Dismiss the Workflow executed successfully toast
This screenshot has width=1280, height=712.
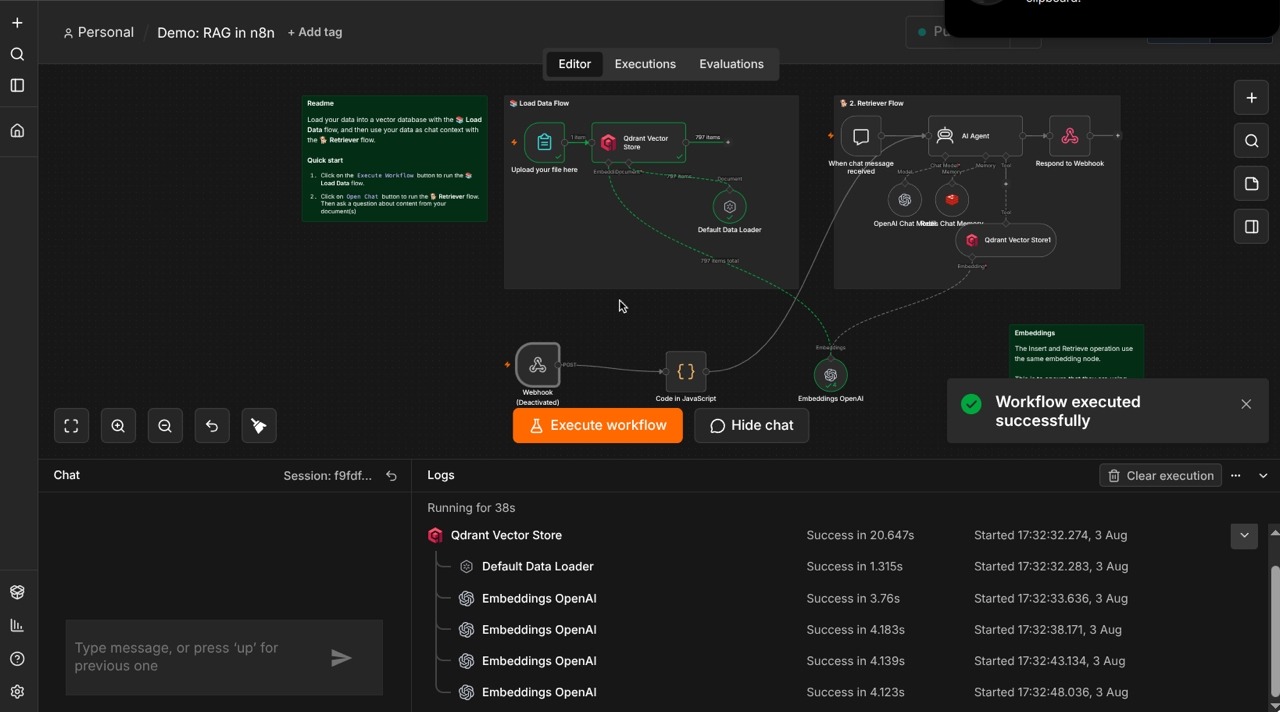1246,404
